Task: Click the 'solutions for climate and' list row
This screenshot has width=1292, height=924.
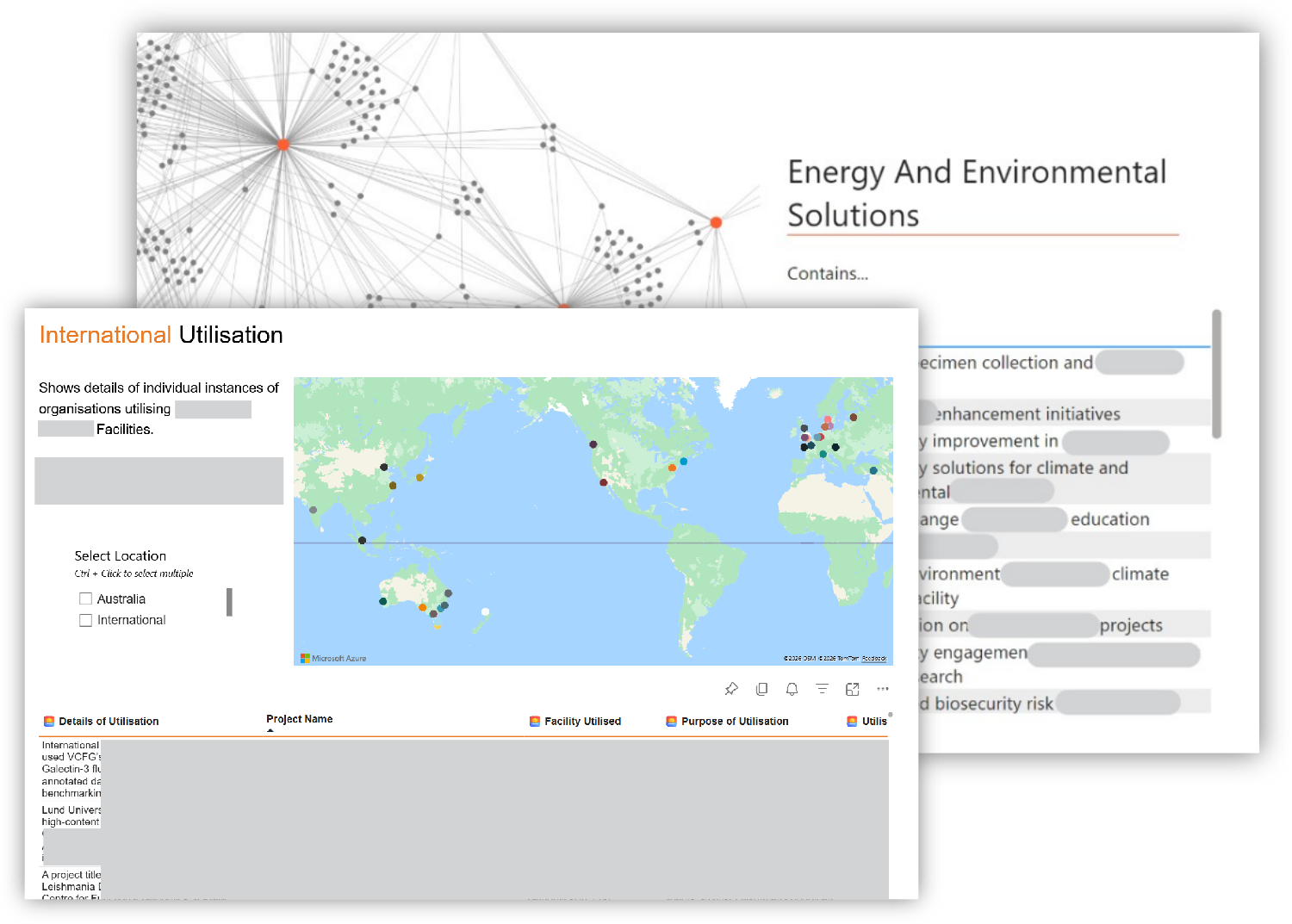Action: (1064, 480)
